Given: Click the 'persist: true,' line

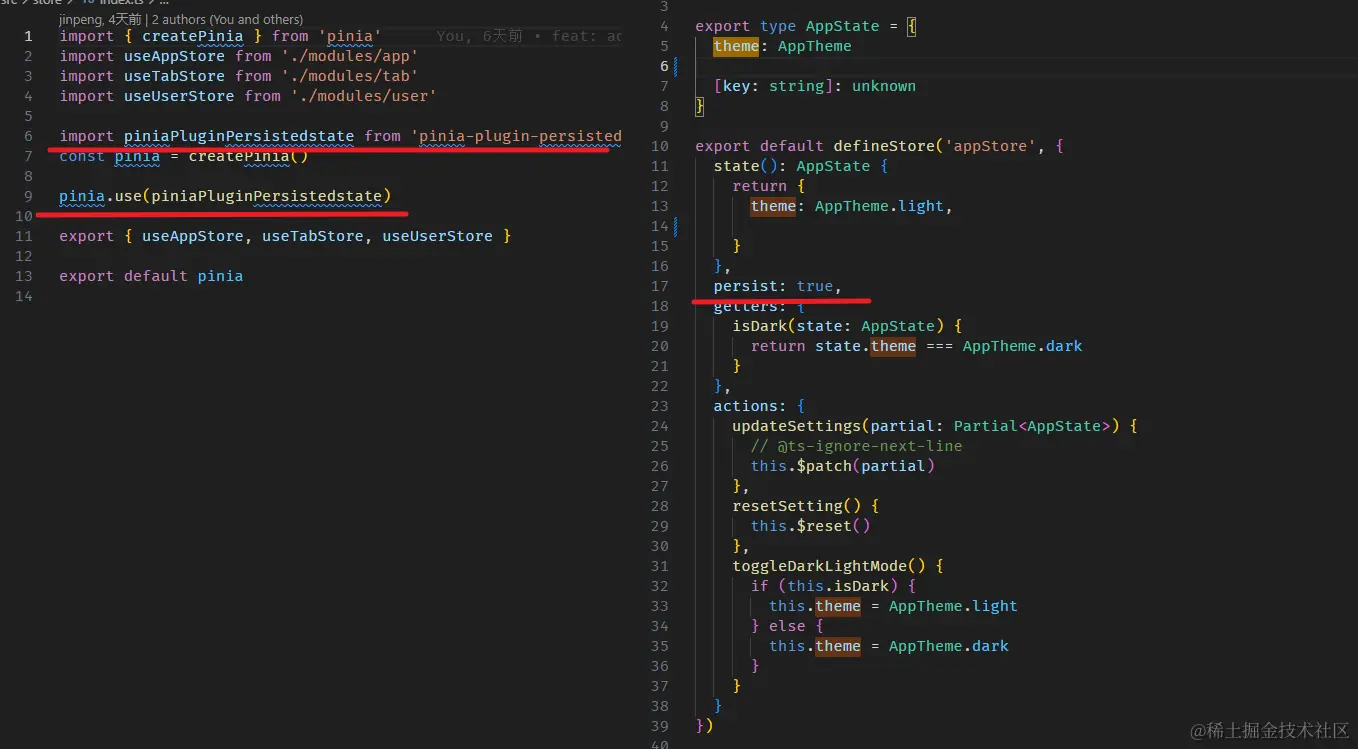Looking at the screenshot, I should (x=778, y=286).
